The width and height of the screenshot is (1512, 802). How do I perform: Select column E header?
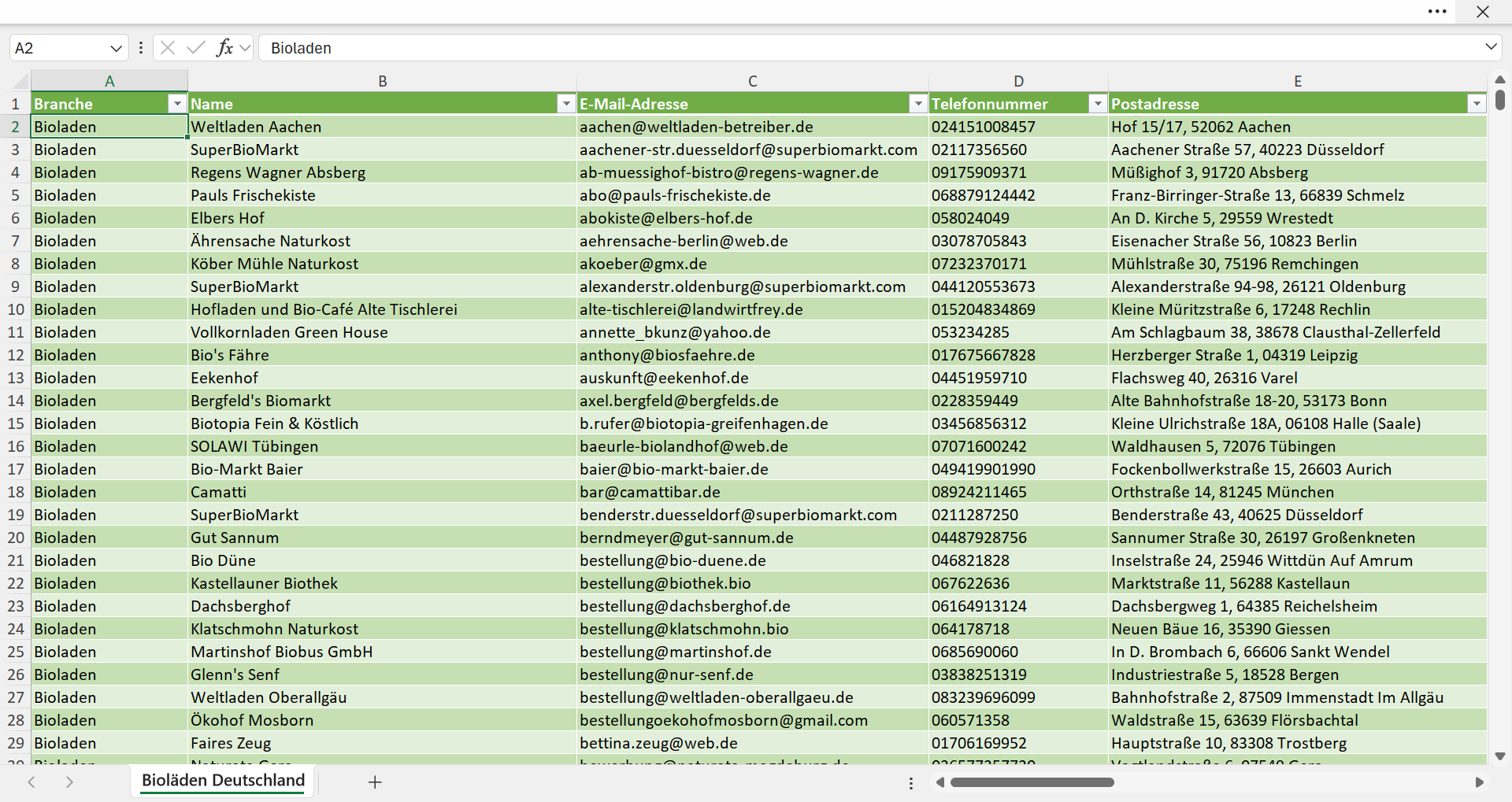coord(1298,81)
